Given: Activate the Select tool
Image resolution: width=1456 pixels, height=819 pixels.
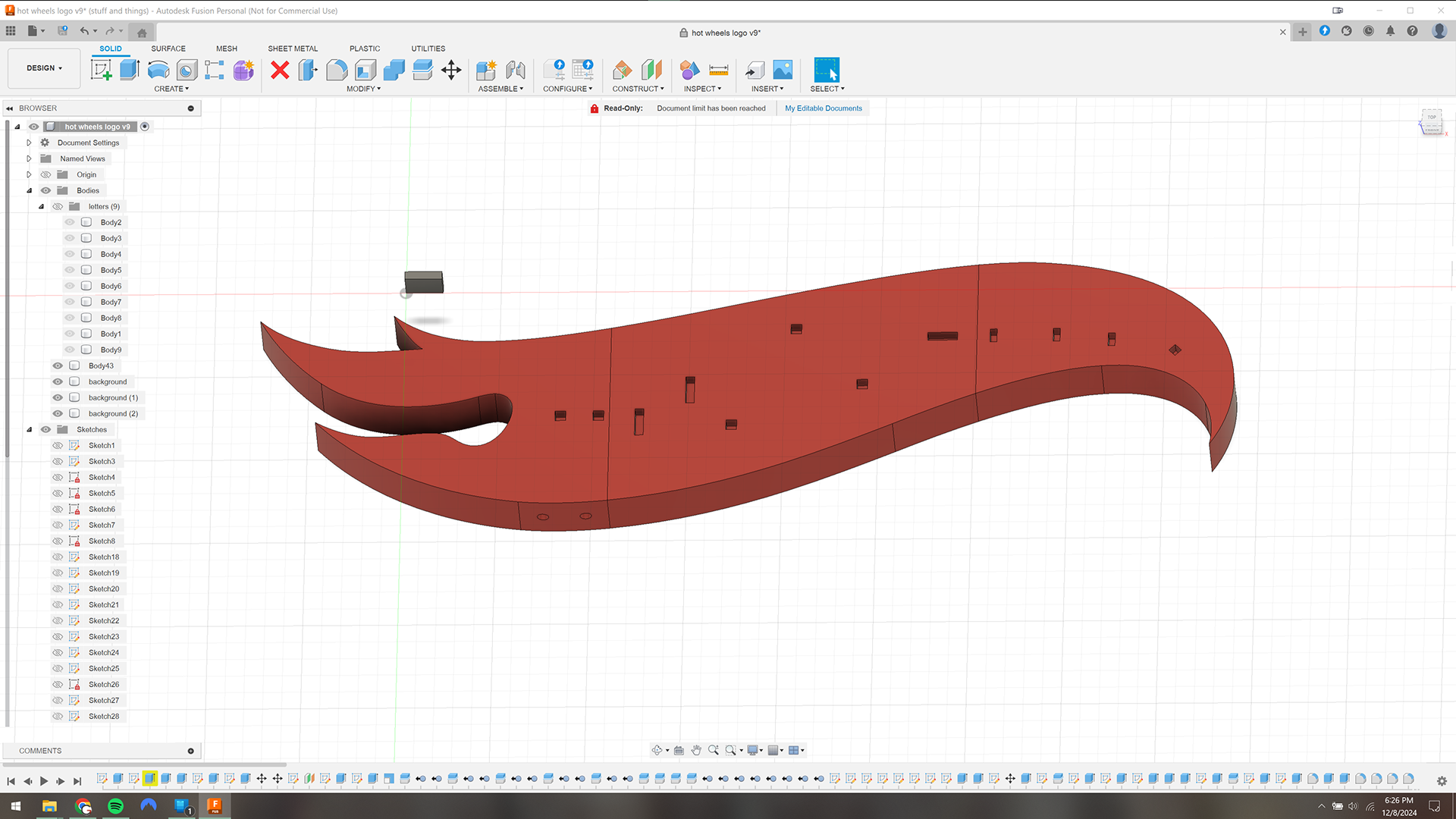Looking at the screenshot, I should (827, 70).
